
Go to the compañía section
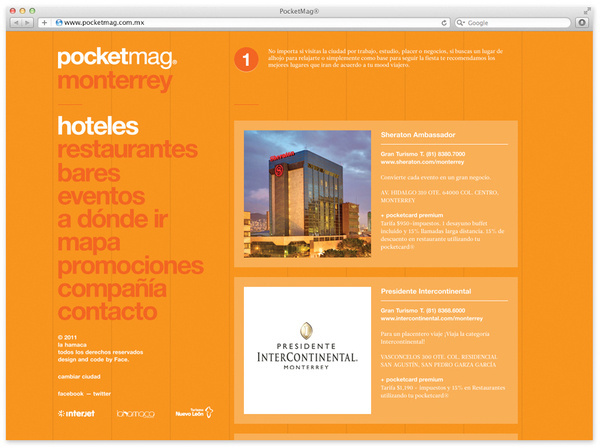[112, 289]
